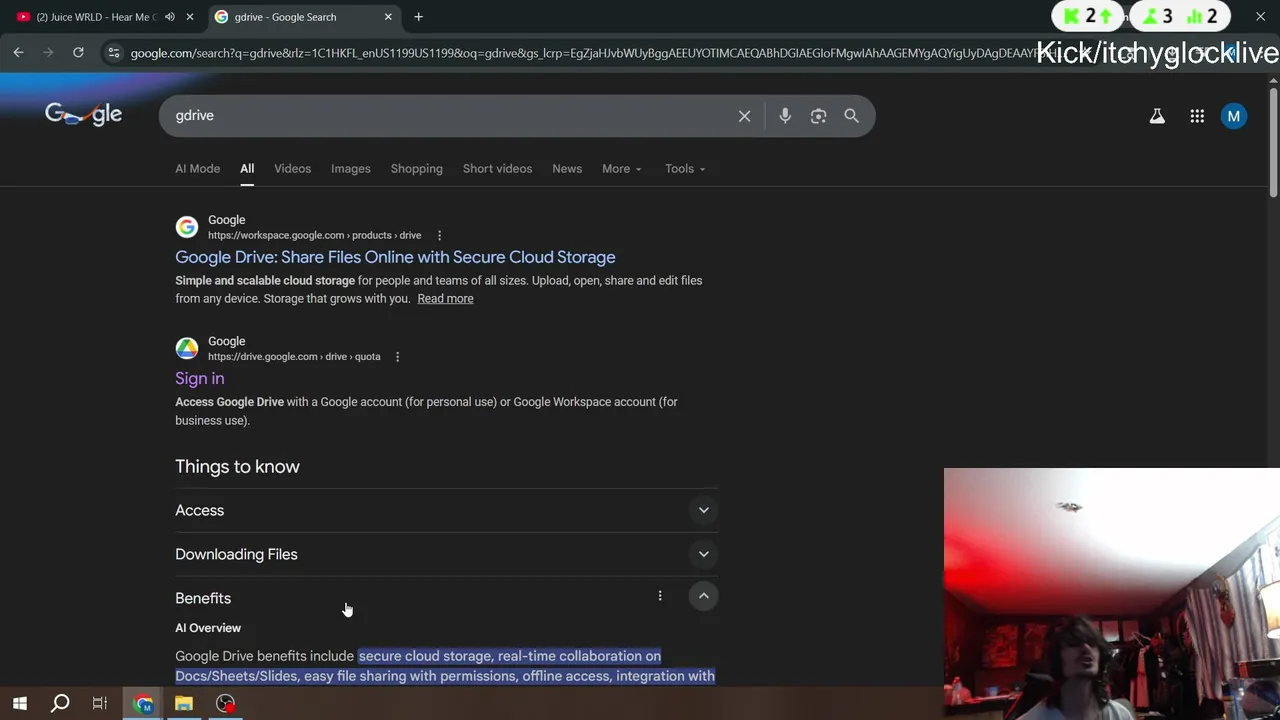The height and width of the screenshot is (720, 1280).
Task: Open OBS Studio from the taskbar
Action: pyautogui.click(x=226, y=704)
